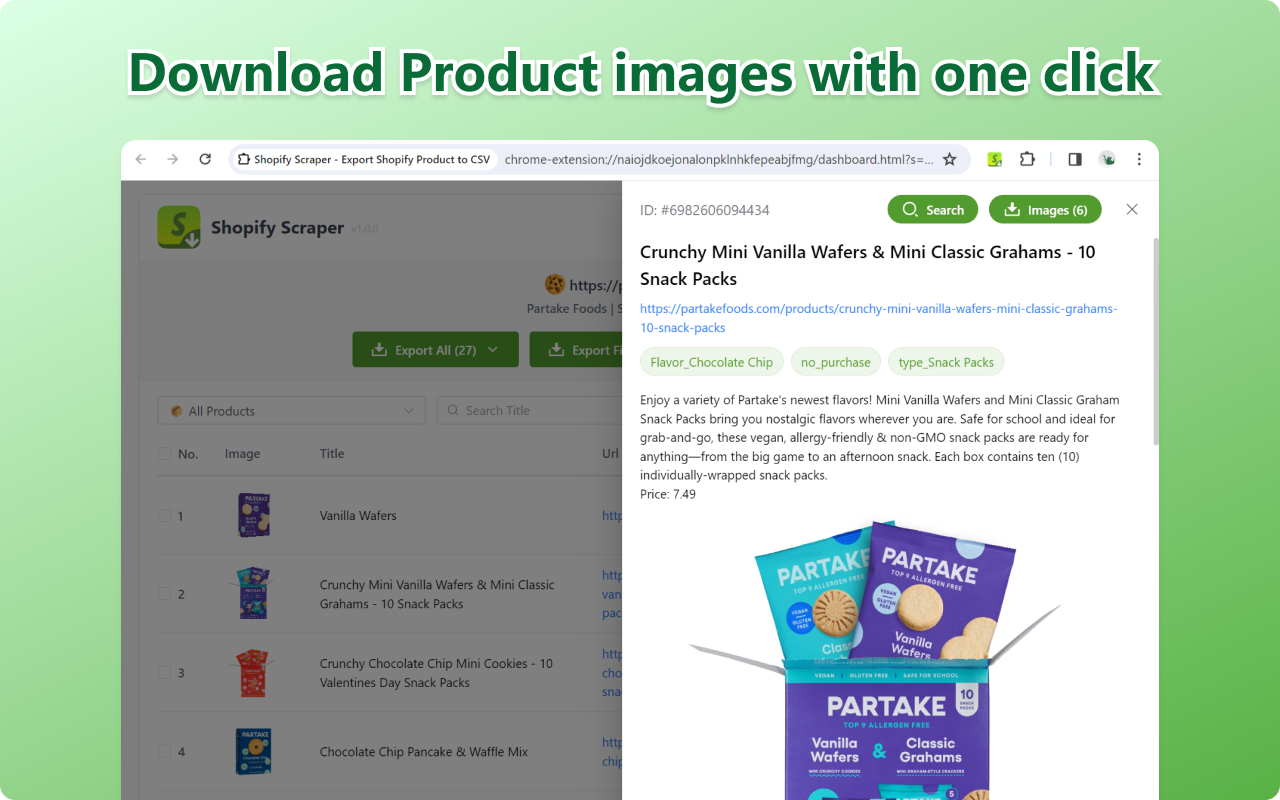Click the browser forward arrow
The width and height of the screenshot is (1280, 800).
pyautogui.click(x=173, y=159)
